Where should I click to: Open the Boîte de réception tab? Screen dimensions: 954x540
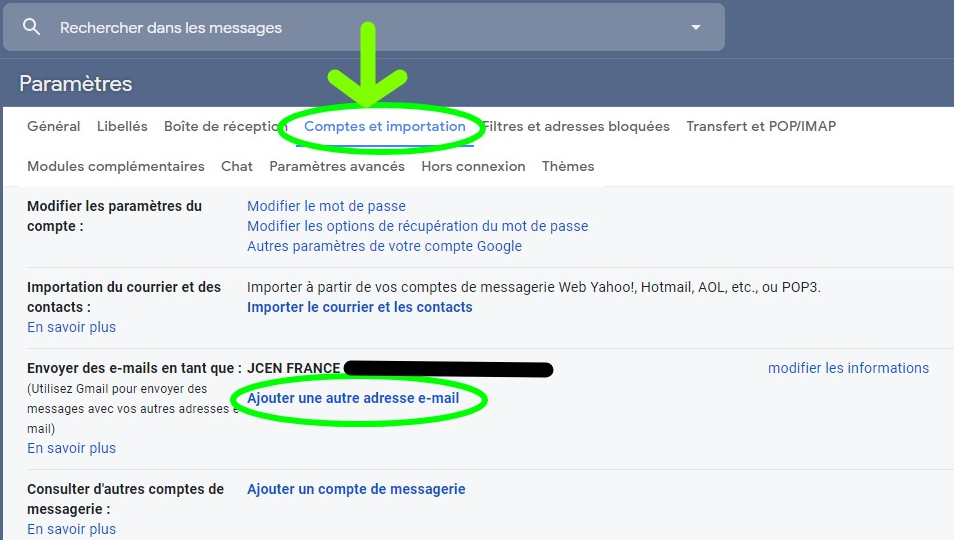[225, 126]
